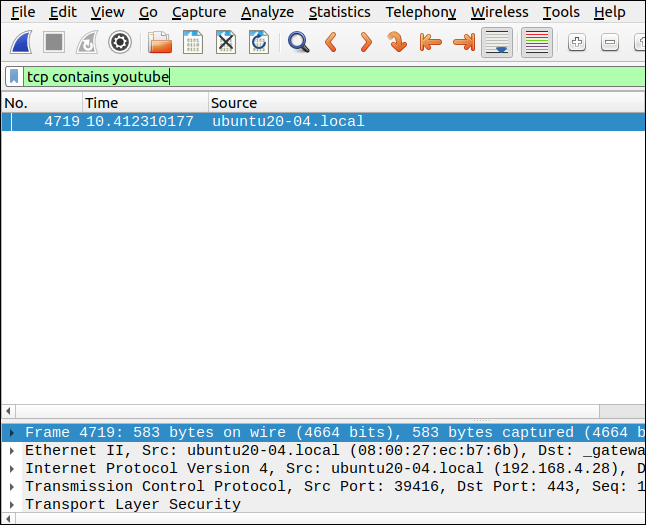The width and height of the screenshot is (646, 525).
Task: Reload this capture file
Action: [259, 42]
